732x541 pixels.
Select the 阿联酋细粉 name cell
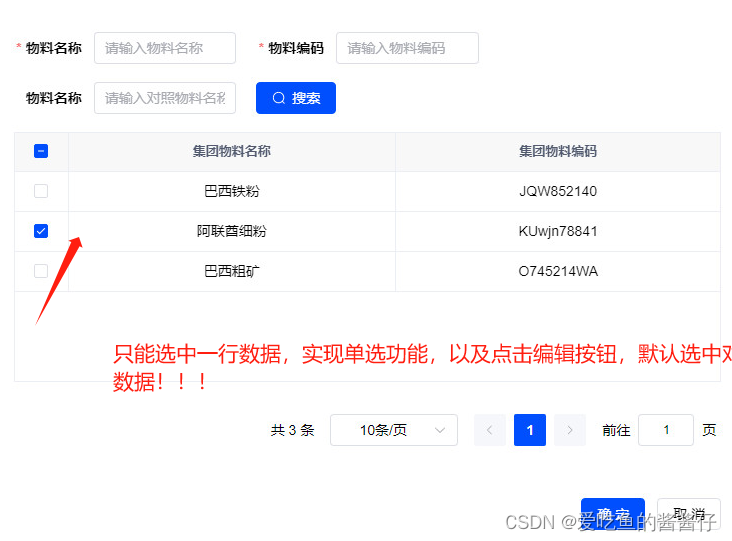click(232, 232)
